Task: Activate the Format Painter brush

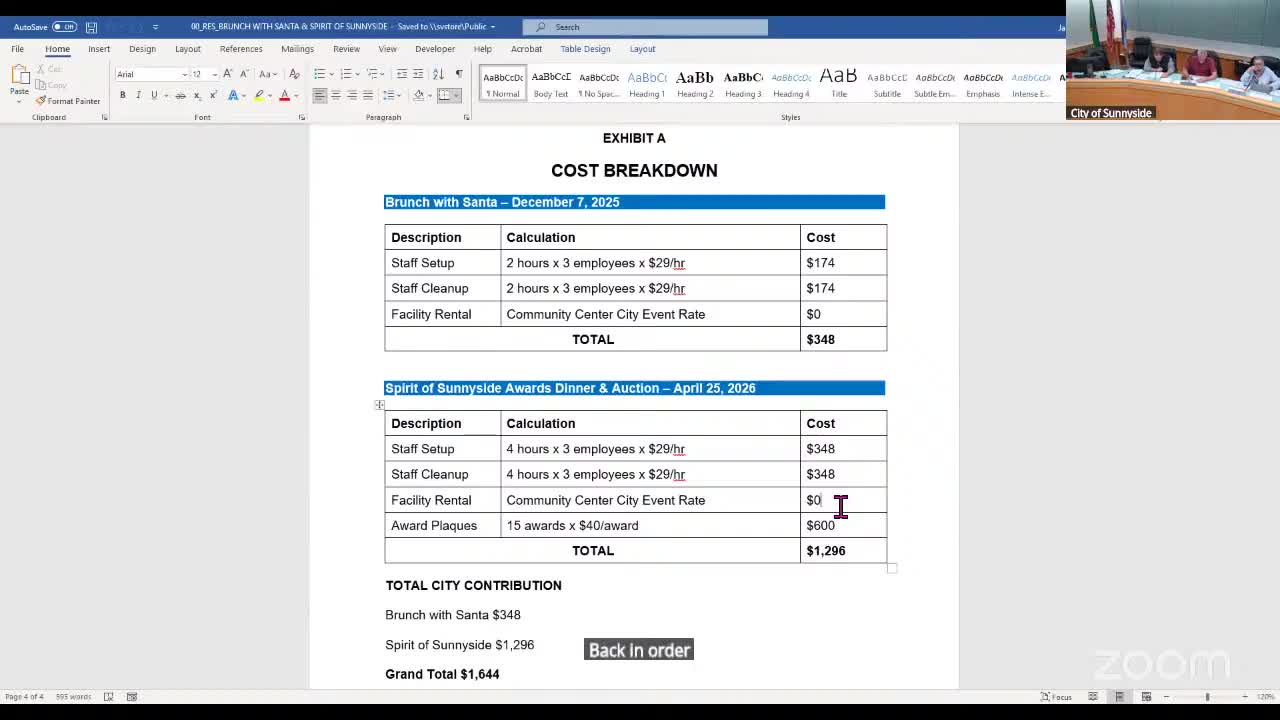Action: pos(68,101)
